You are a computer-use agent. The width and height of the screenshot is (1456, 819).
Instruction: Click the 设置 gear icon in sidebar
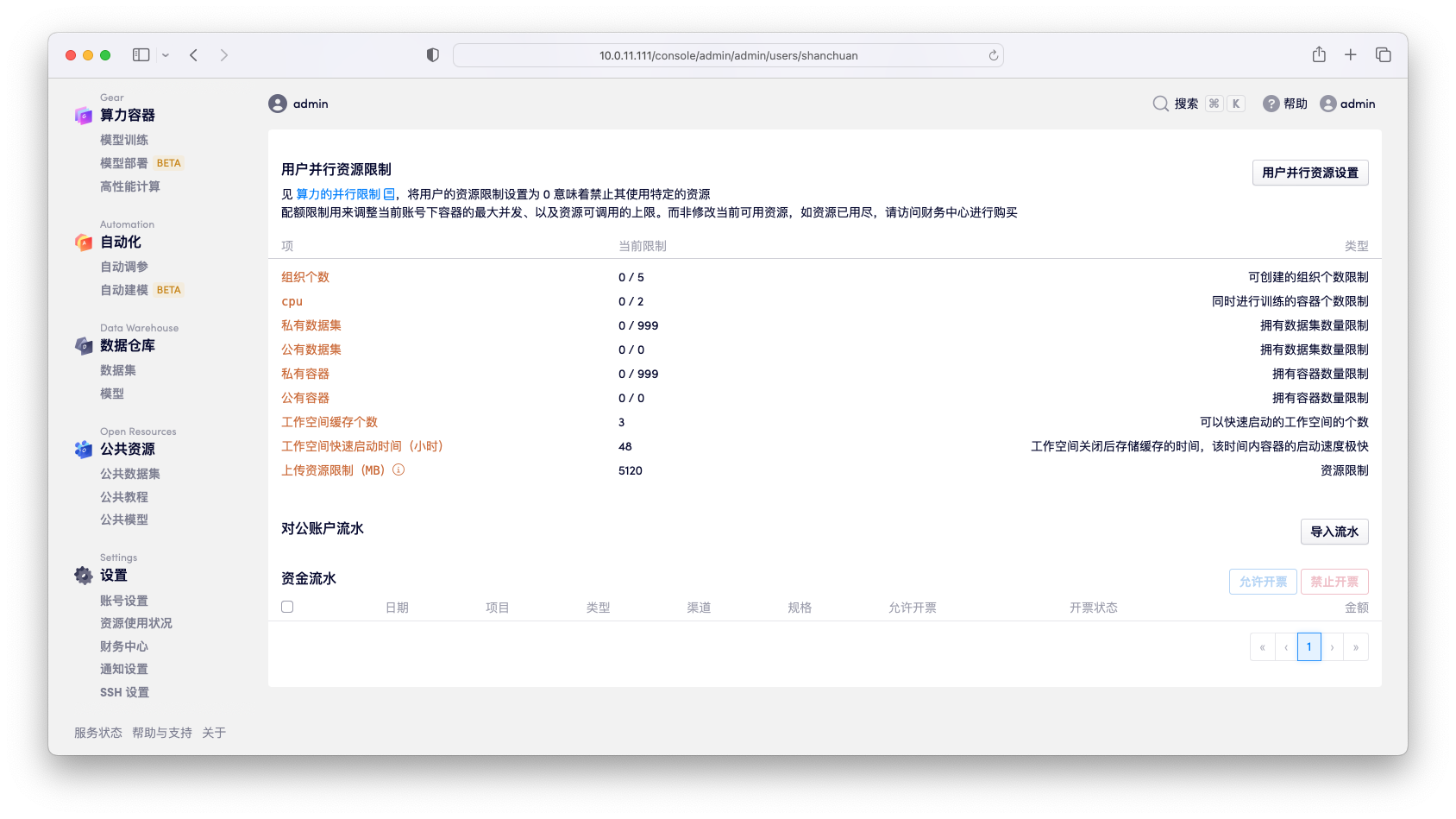point(84,576)
